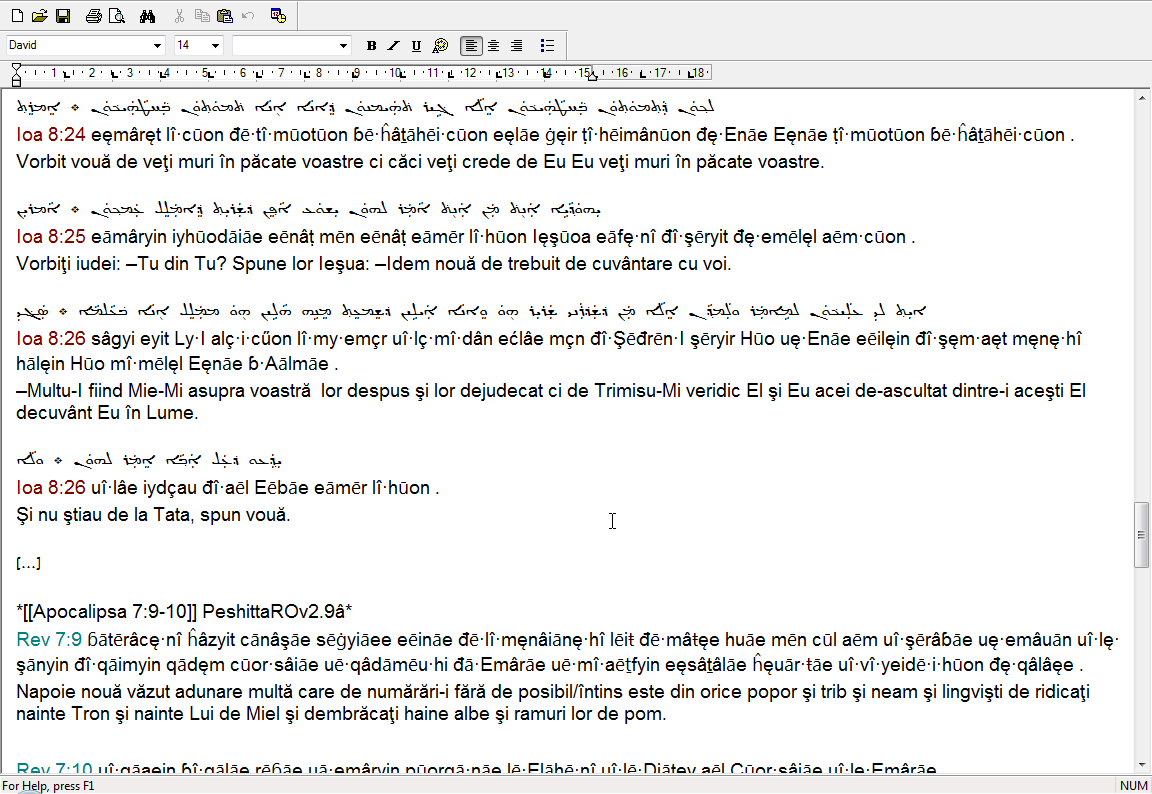Toggle Underline formatting
Image resolution: width=1152 pixels, height=794 pixels.
(x=417, y=46)
